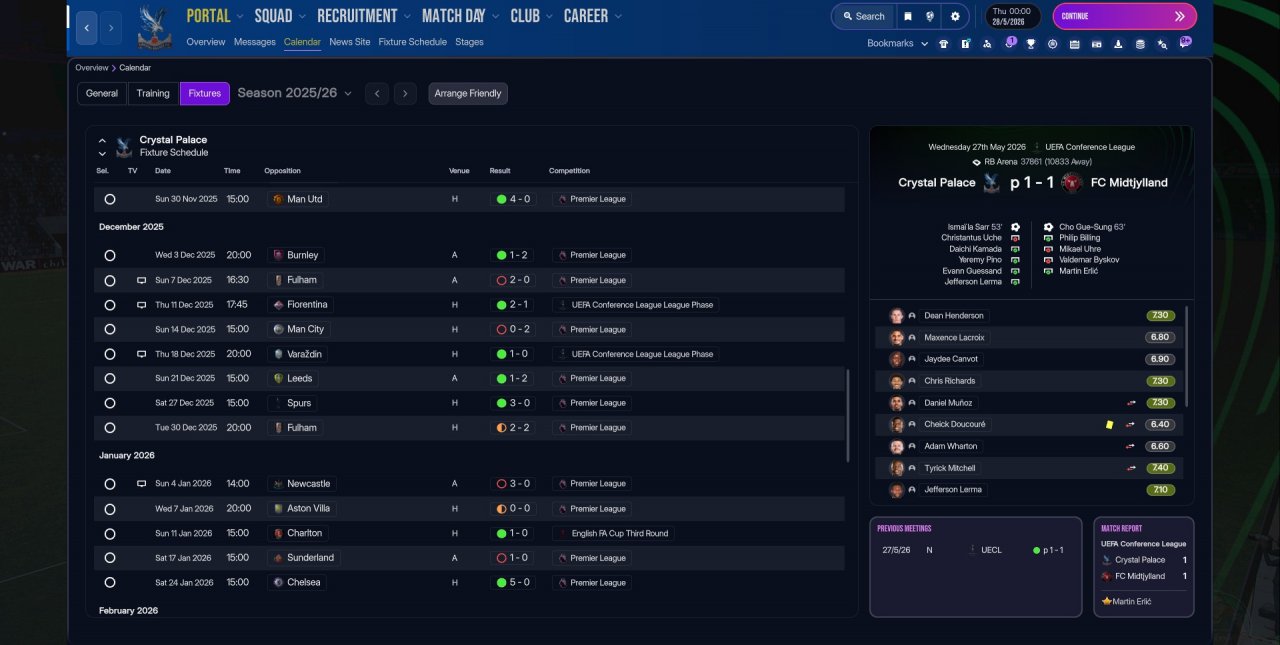Open the Season 2025/26 dropdown
The height and width of the screenshot is (645, 1280).
(x=295, y=93)
